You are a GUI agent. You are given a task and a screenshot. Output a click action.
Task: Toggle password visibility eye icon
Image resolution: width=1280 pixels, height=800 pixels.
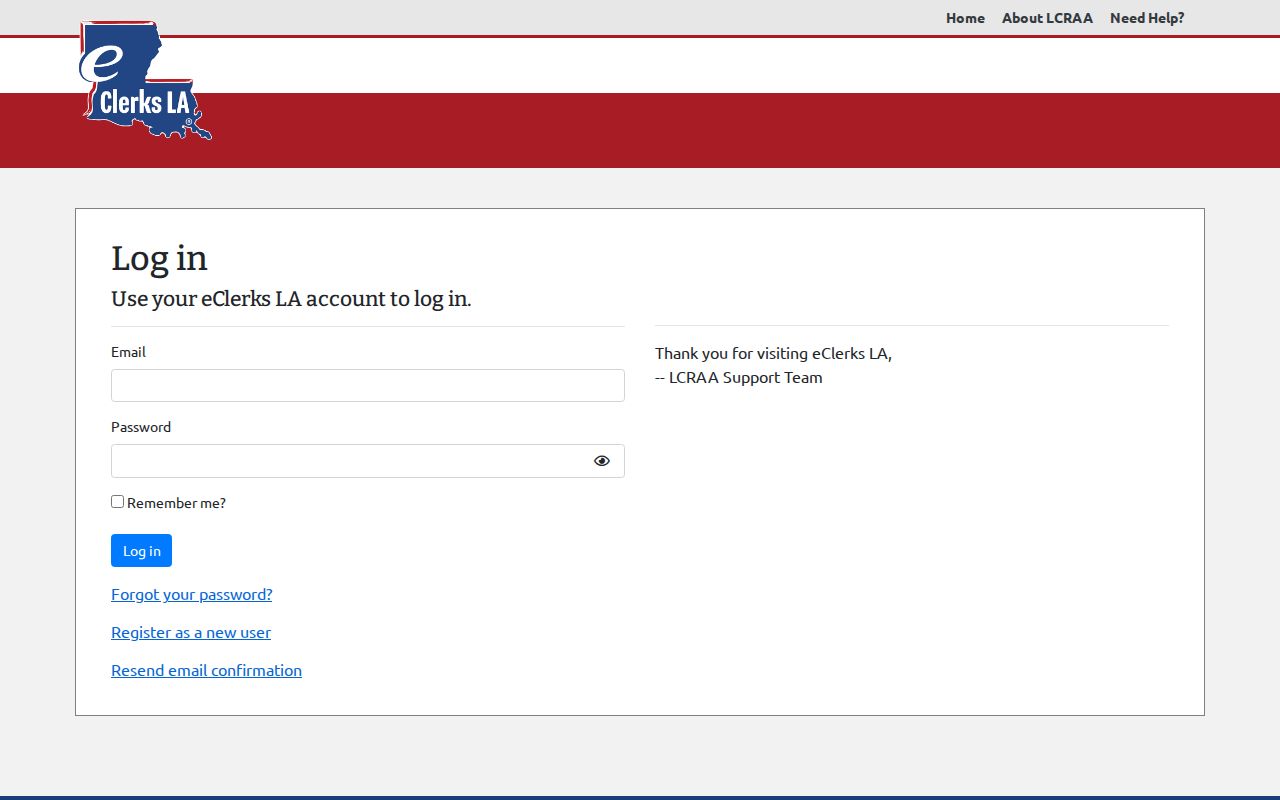[x=602, y=461]
